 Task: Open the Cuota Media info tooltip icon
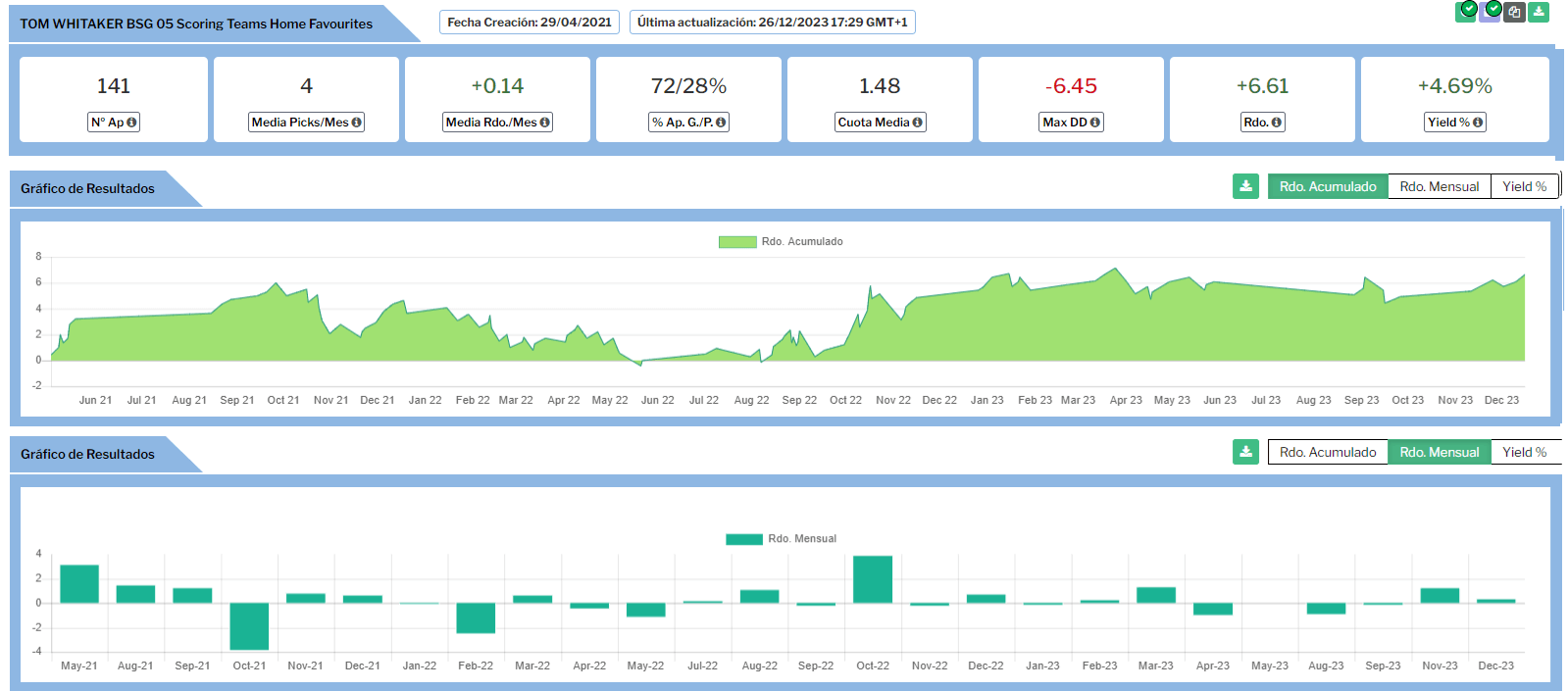[917, 123]
